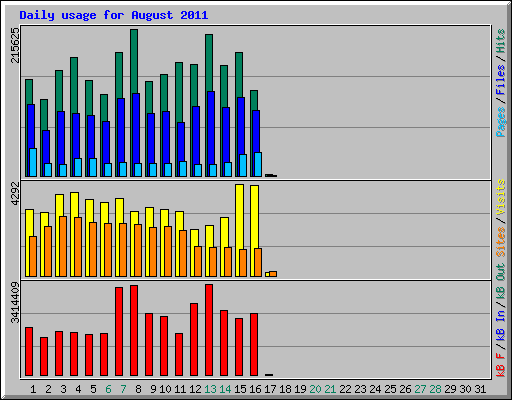This screenshot has height=400, width=512.
Task: Click day label 18 on the x-axis
Action: pos(285,389)
